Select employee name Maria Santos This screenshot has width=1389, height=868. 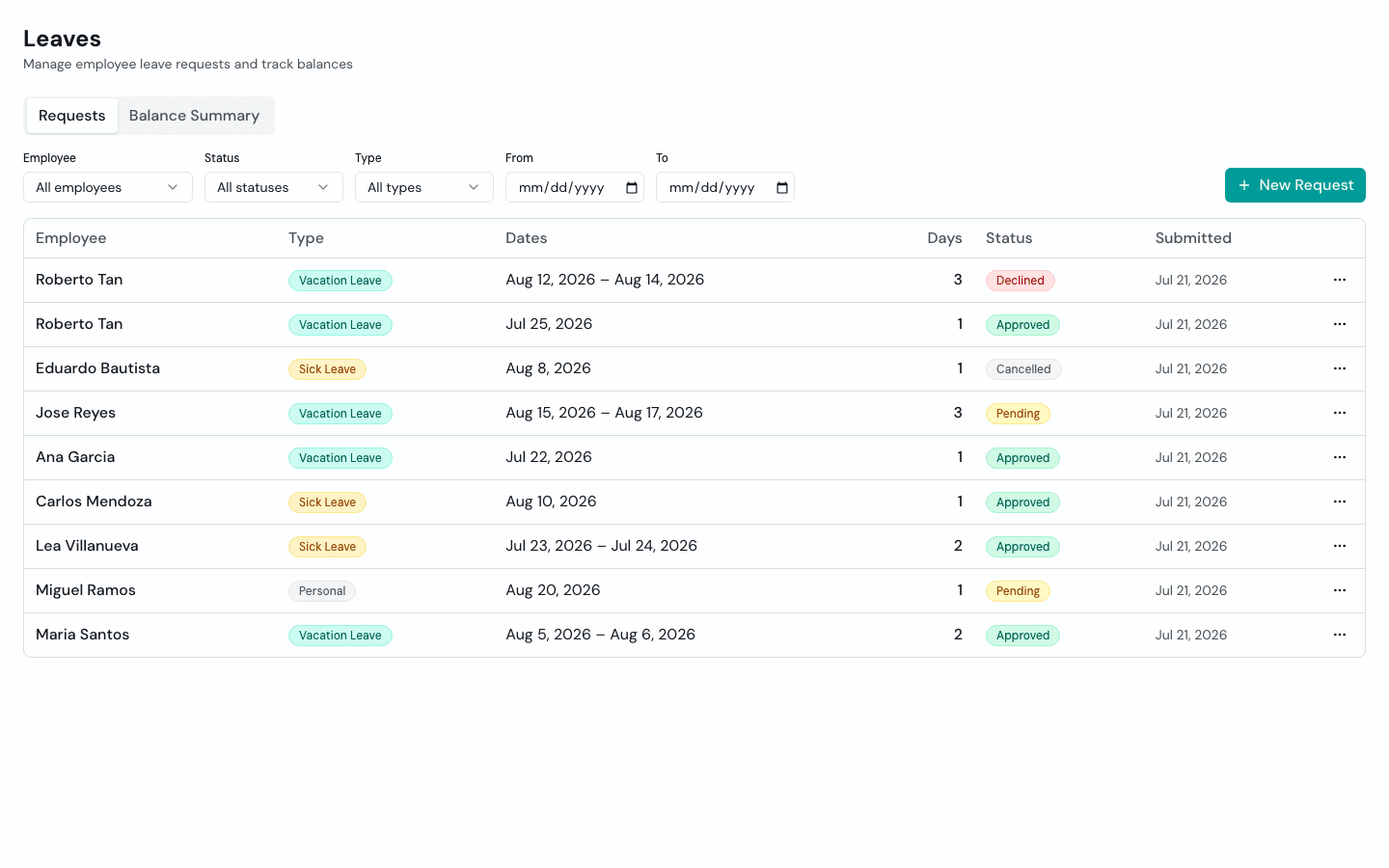point(82,635)
